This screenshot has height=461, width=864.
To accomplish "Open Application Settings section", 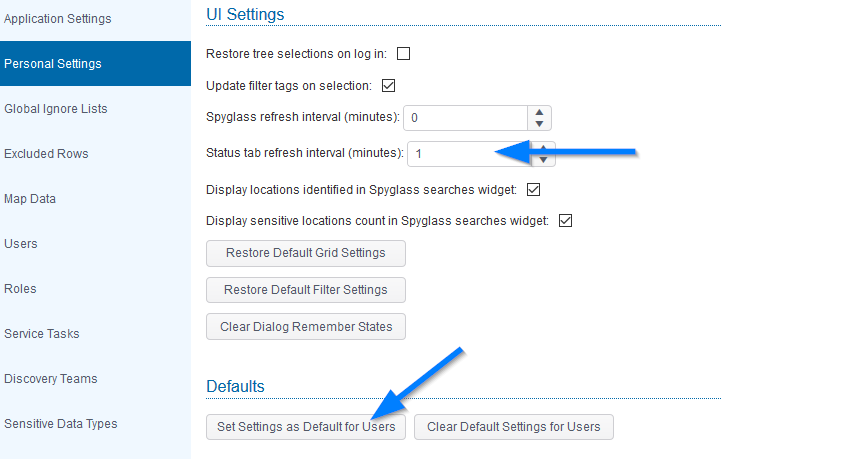I will tap(58, 19).
